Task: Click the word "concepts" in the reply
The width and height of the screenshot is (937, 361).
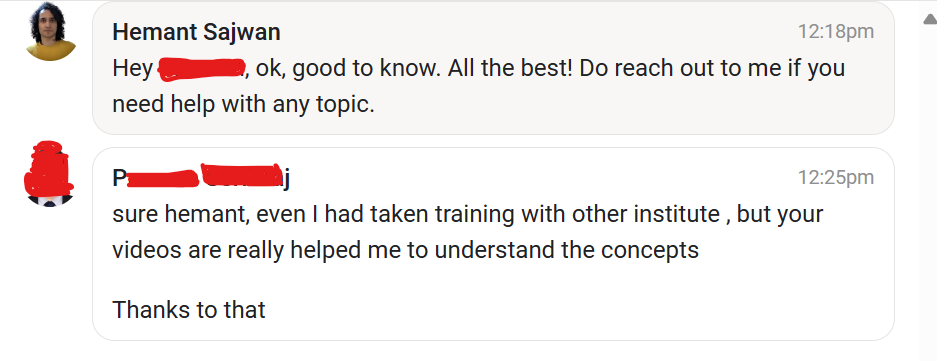Action: tap(650, 251)
